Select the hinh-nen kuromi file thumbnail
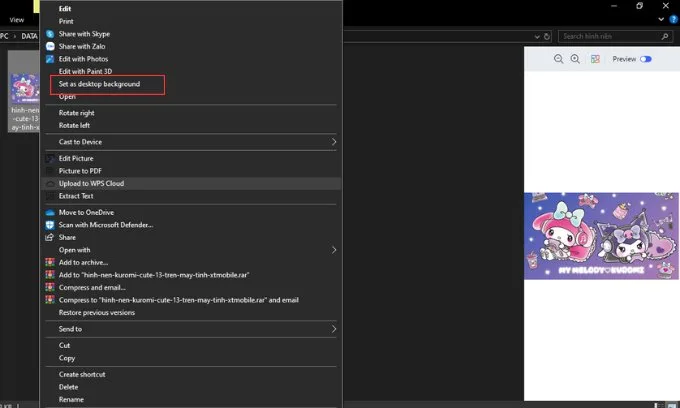The width and height of the screenshot is (680, 408). [24, 91]
